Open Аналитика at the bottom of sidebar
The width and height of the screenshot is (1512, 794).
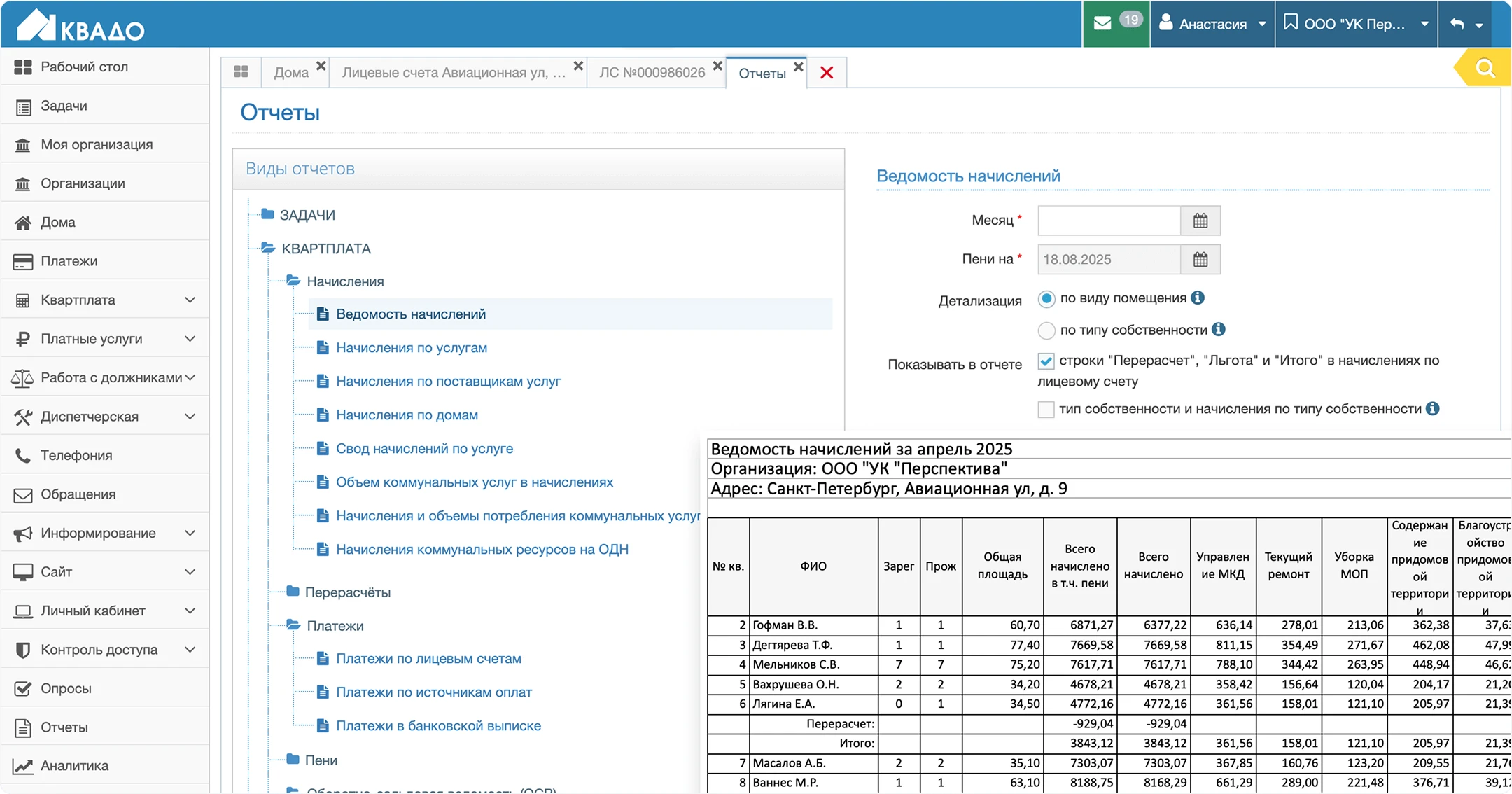point(75,765)
